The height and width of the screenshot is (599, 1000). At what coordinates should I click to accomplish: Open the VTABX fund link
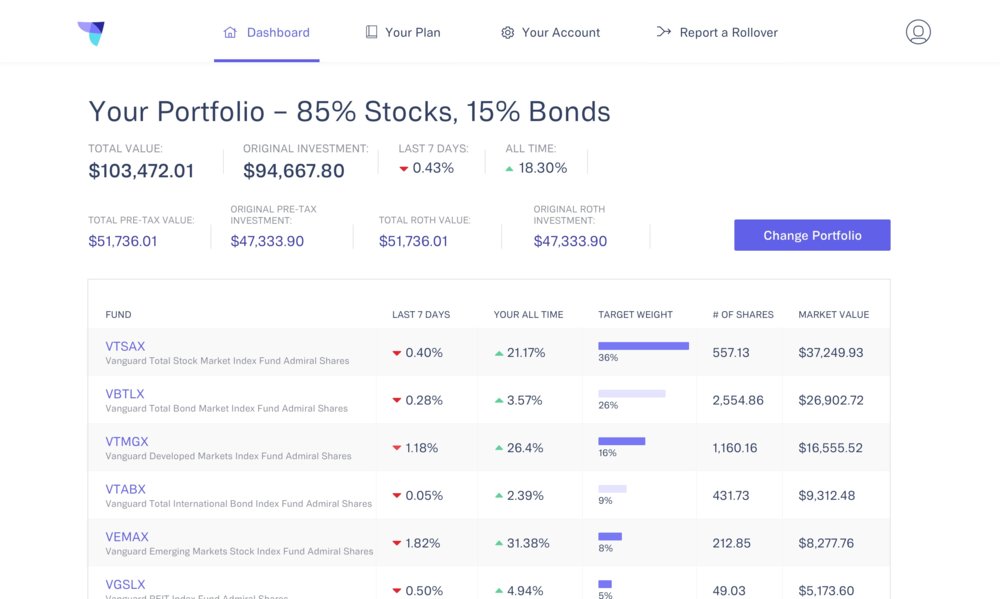tap(126, 489)
